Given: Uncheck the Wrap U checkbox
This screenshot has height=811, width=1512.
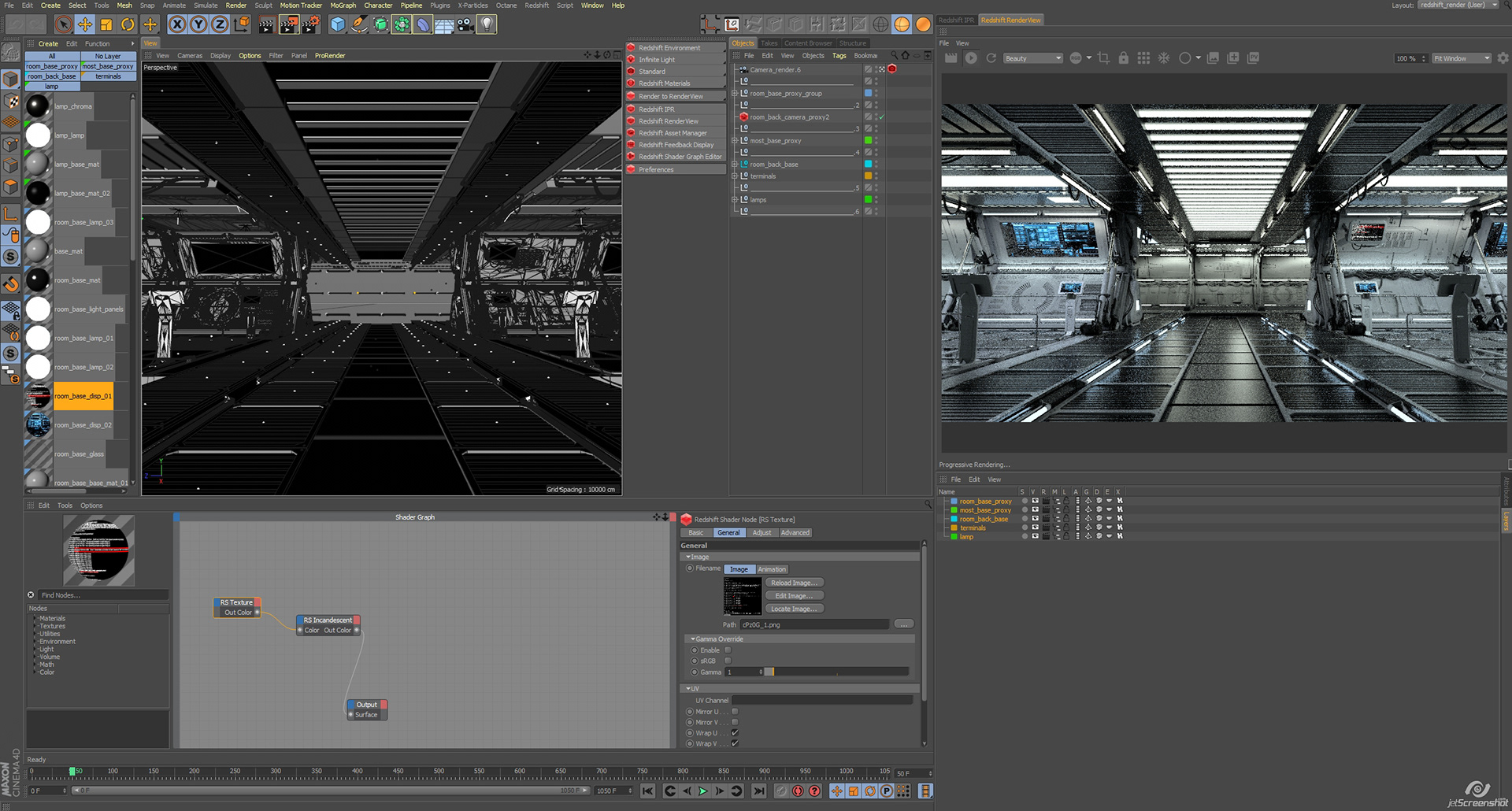Looking at the screenshot, I should click(735, 733).
